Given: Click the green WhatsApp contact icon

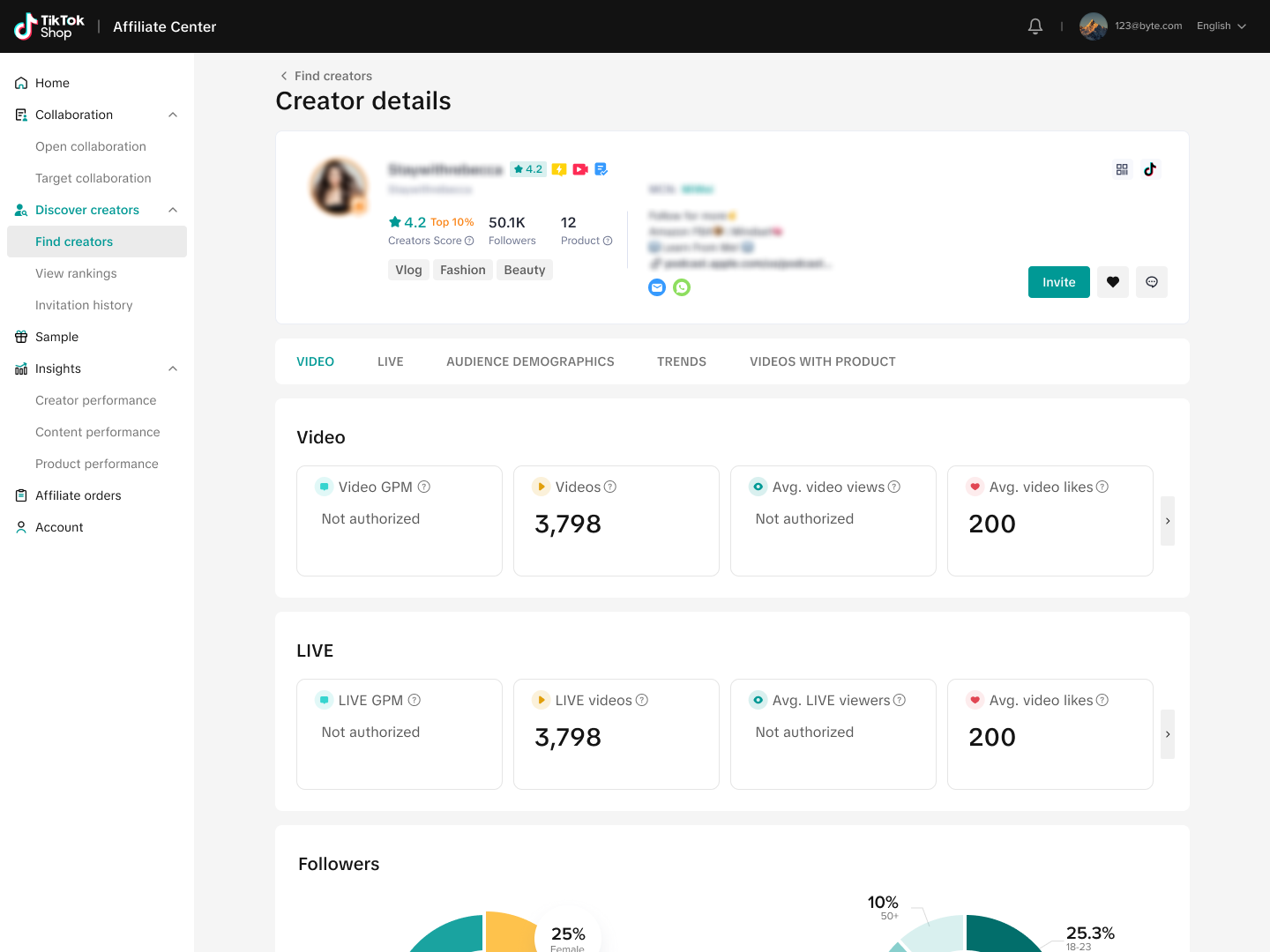Looking at the screenshot, I should click(682, 287).
